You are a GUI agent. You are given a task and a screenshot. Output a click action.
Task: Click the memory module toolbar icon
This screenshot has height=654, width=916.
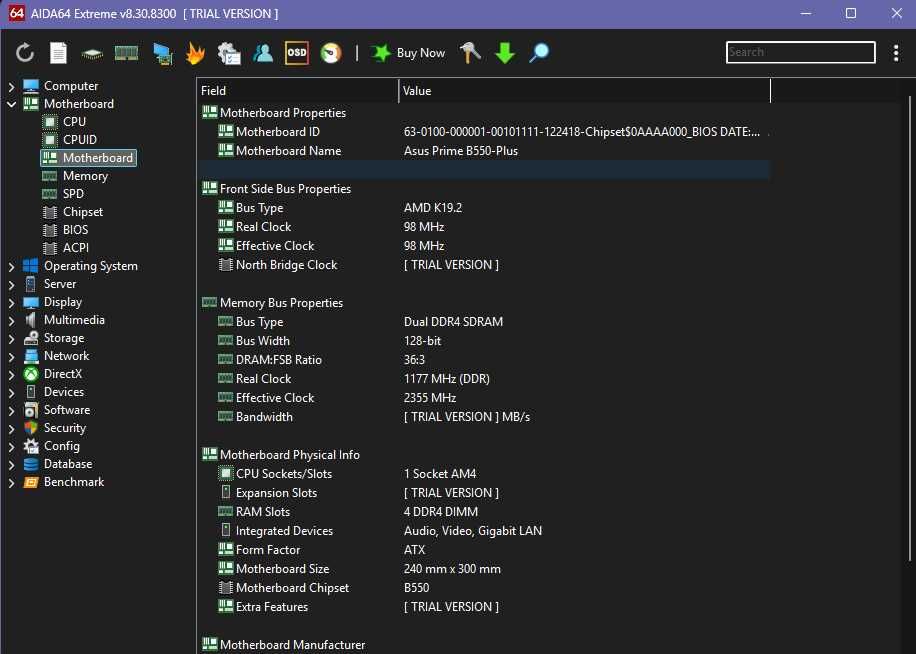126,53
